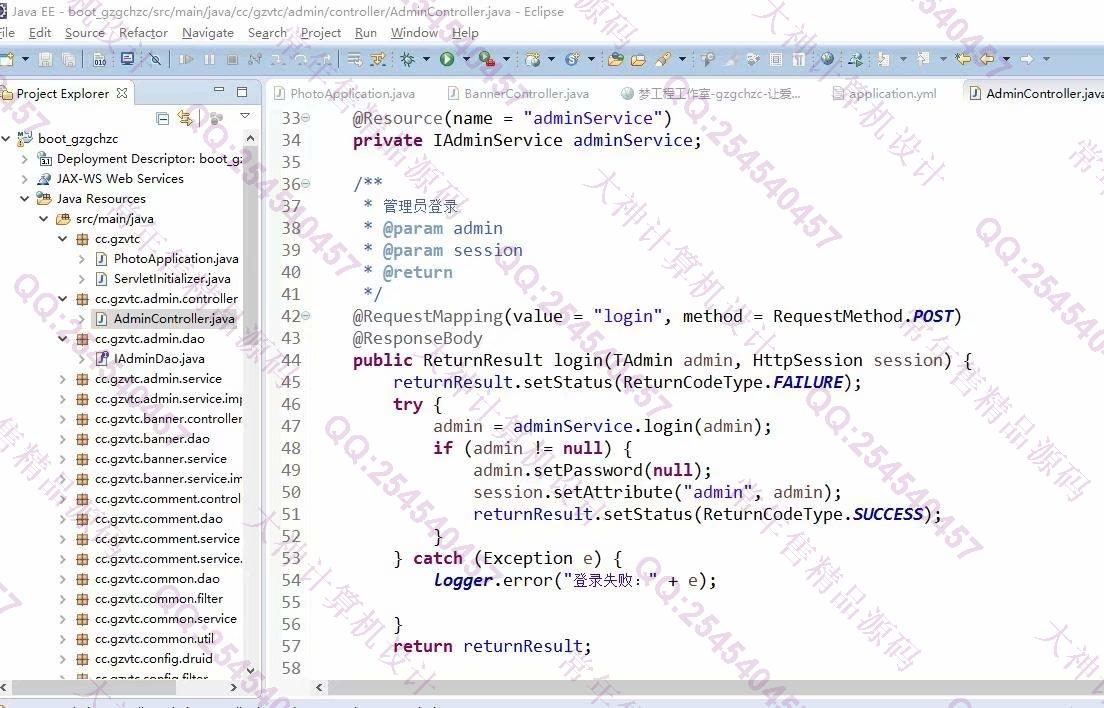This screenshot has height=708, width=1104.
Task: Toggle Block Selection Mode icon
Action: pyautogui.click(x=776, y=60)
